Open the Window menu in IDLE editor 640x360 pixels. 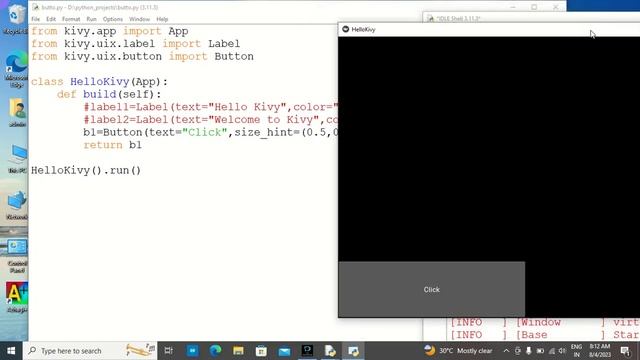coord(139,19)
